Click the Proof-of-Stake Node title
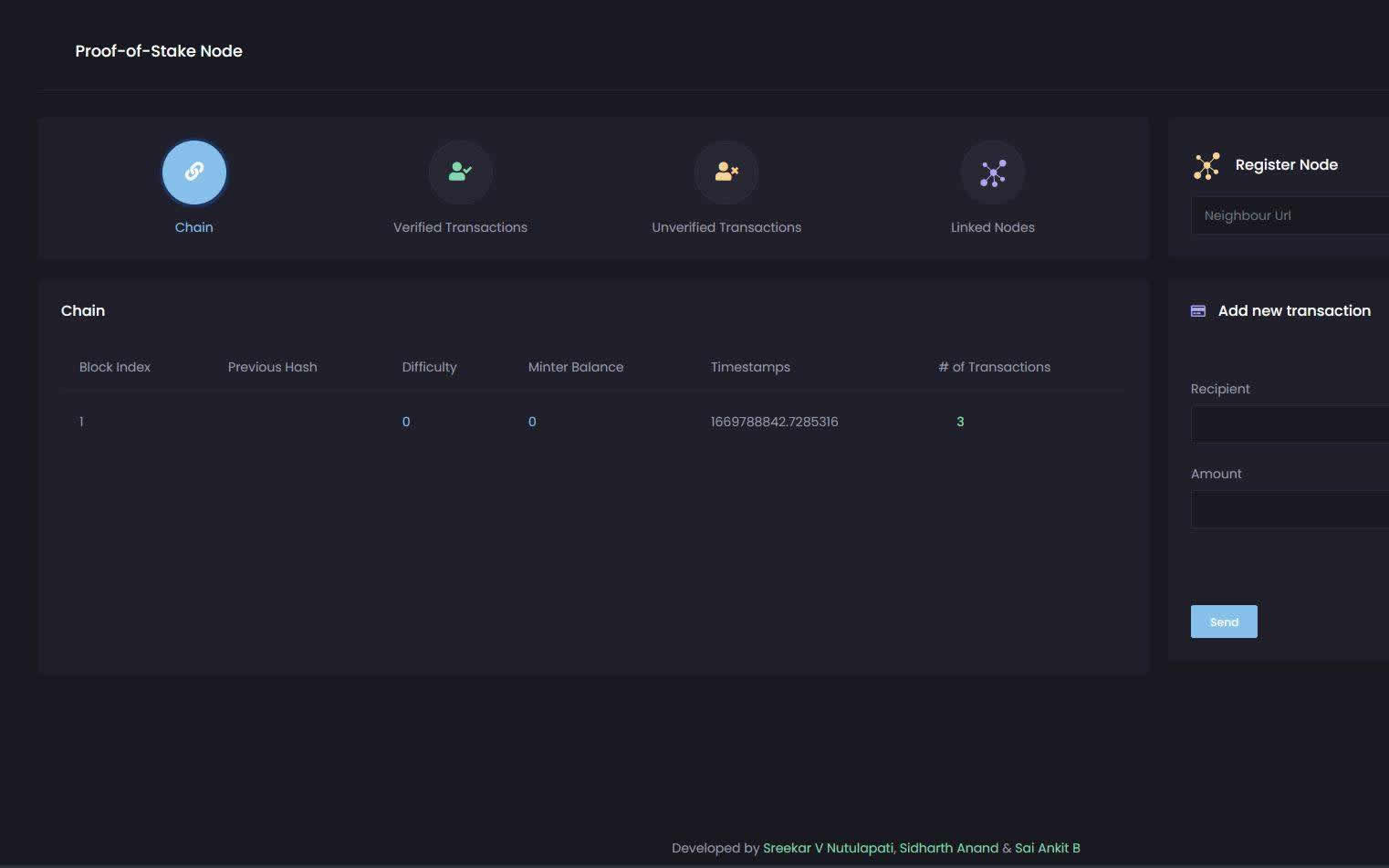The width and height of the screenshot is (1389, 868). point(159,51)
